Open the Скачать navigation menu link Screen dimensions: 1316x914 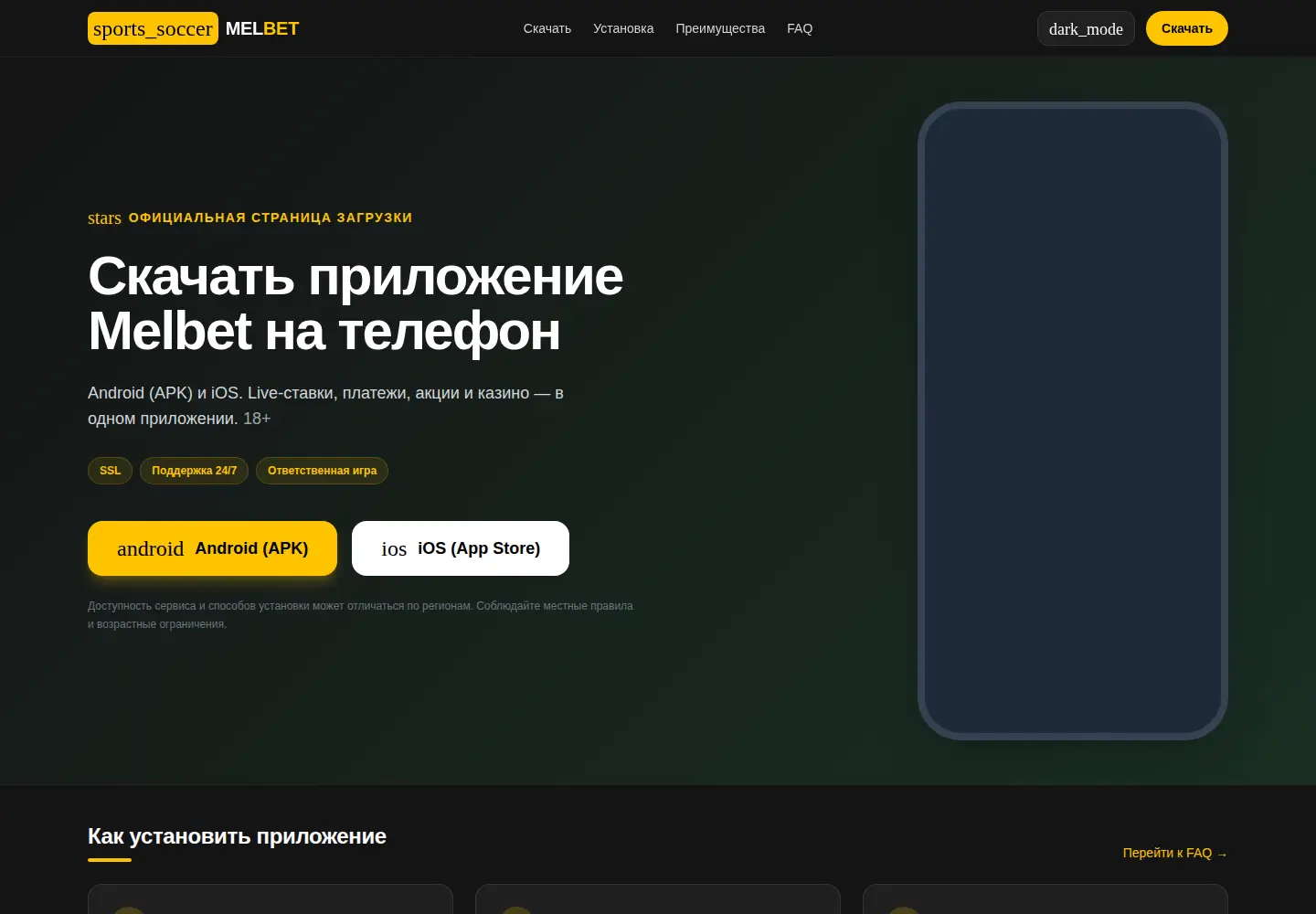[547, 28]
